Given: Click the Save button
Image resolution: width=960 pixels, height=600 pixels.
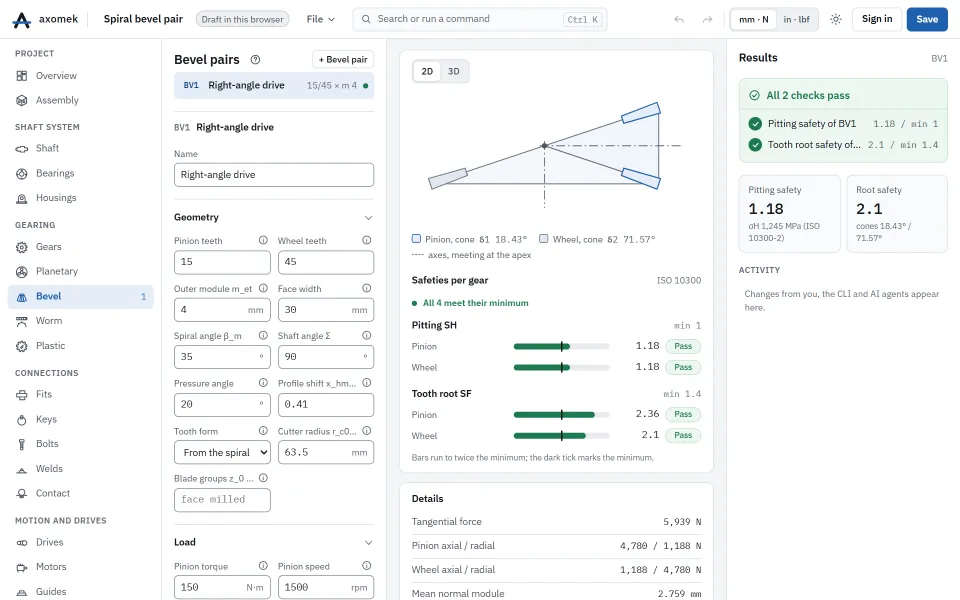Looking at the screenshot, I should [927, 20].
